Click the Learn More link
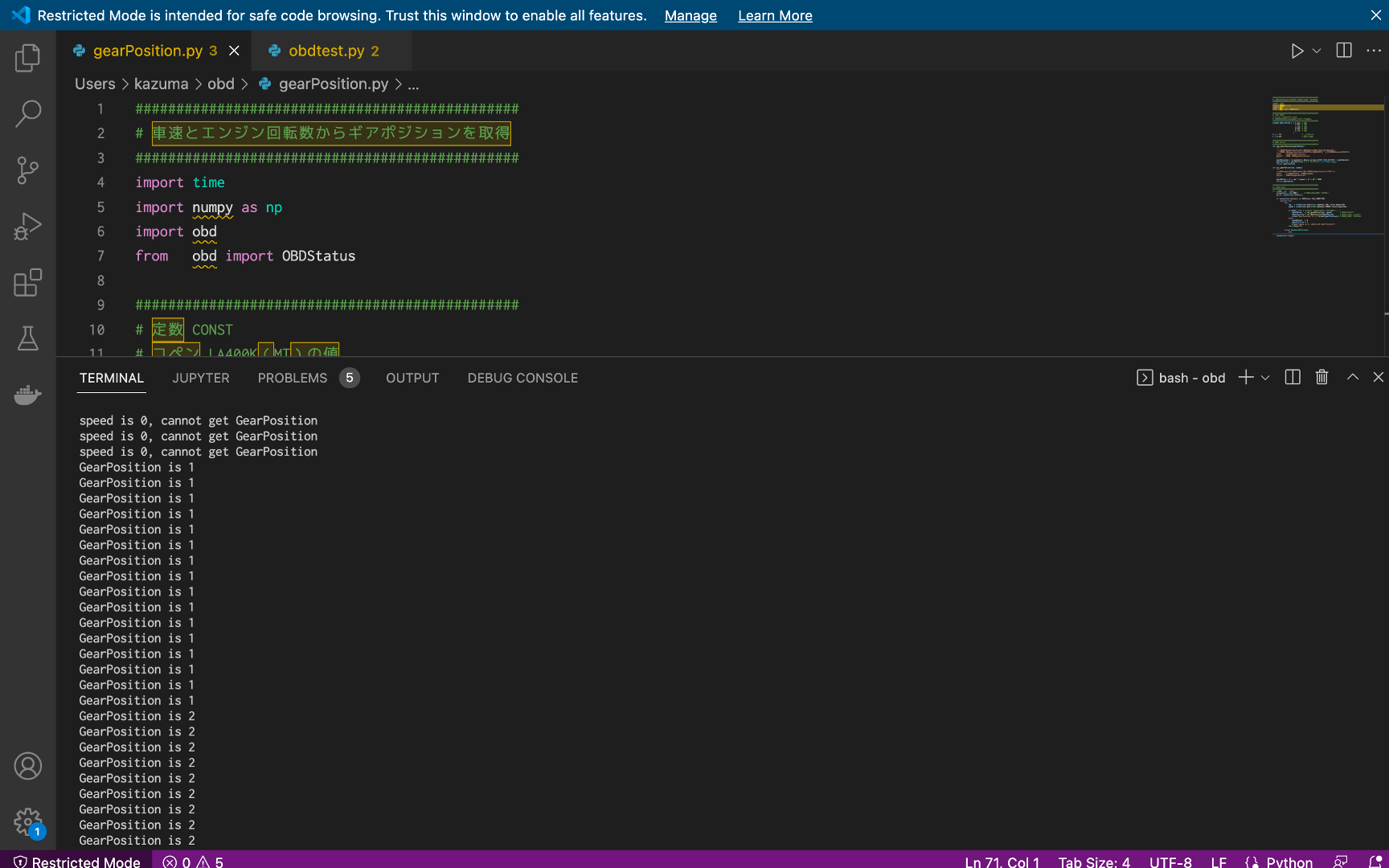 pyautogui.click(x=775, y=15)
